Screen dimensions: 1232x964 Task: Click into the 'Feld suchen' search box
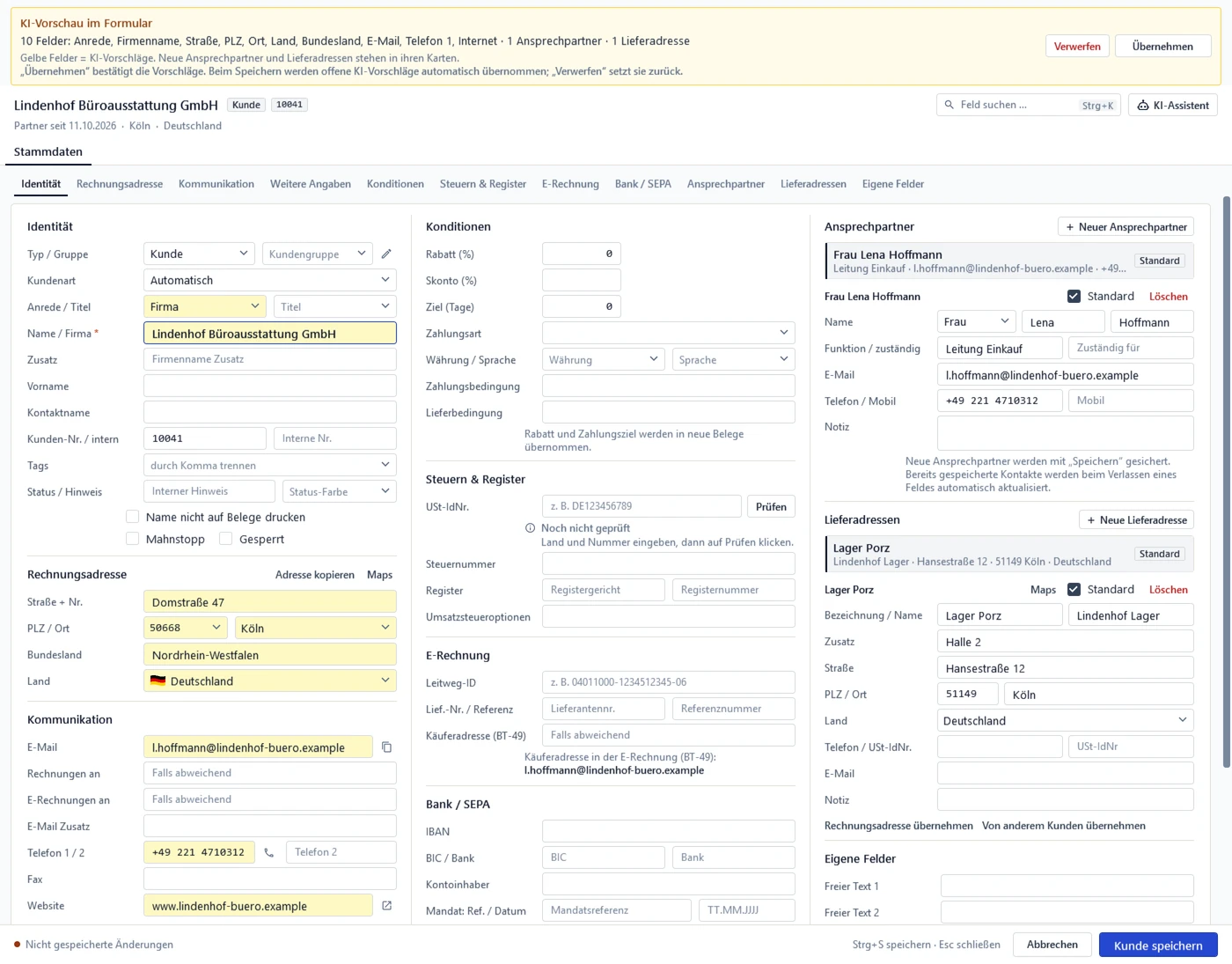1029,105
